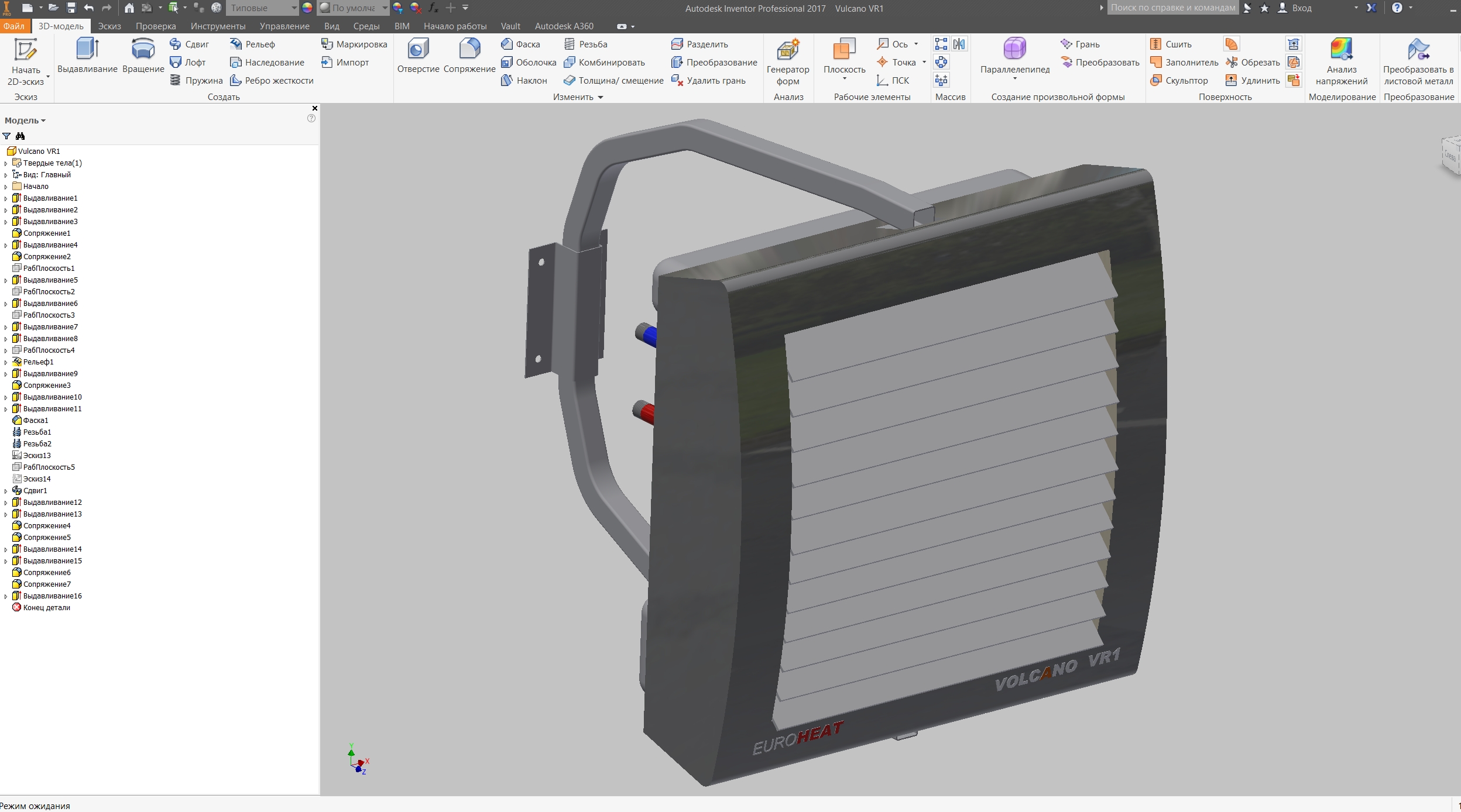Expand the Выдавливание1 feature node
The image size is (1461, 812).
(x=6, y=198)
